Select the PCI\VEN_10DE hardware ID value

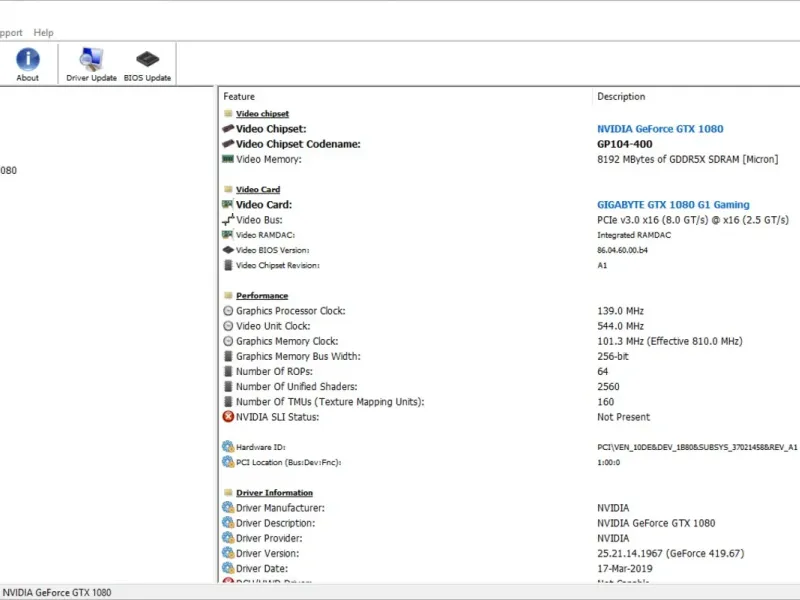pyautogui.click(x=697, y=447)
